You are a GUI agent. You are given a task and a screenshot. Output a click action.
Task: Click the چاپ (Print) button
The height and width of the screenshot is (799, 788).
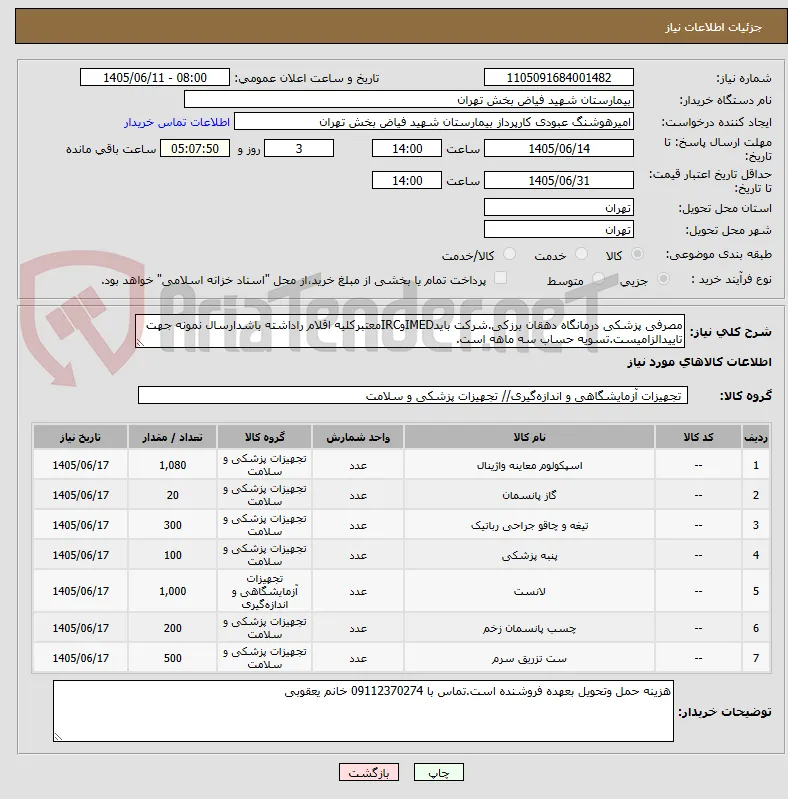(x=438, y=773)
